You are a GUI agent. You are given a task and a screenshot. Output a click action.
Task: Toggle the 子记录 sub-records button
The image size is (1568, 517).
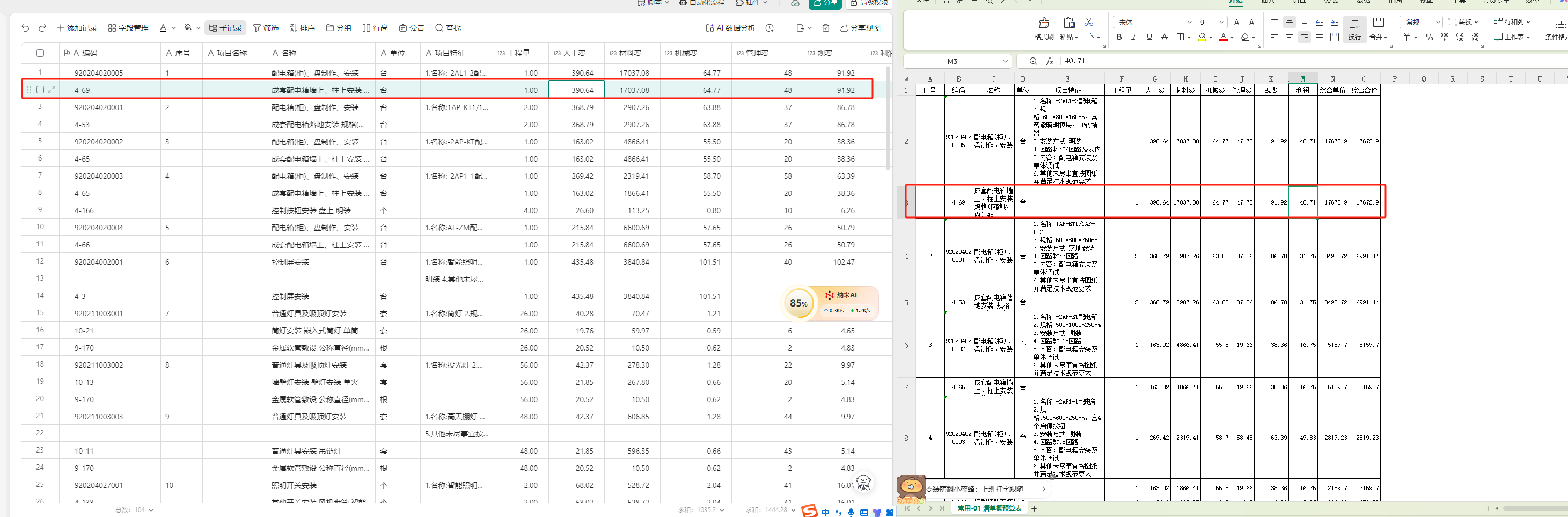click(x=225, y=28)
